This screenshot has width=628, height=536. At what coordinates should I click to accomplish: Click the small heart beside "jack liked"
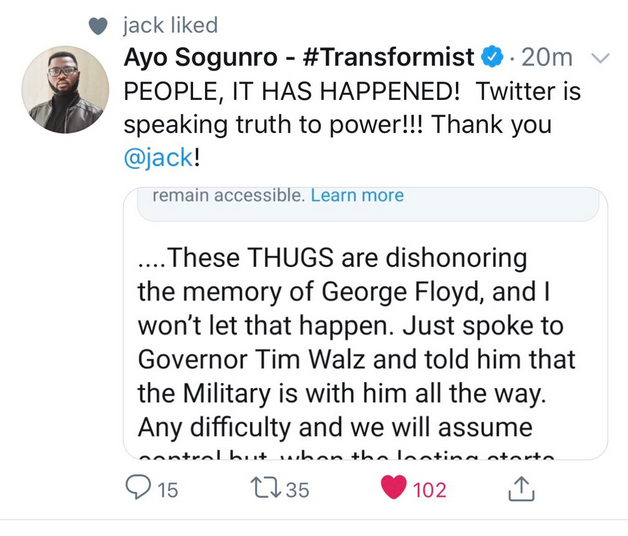(x=97, y=26)
